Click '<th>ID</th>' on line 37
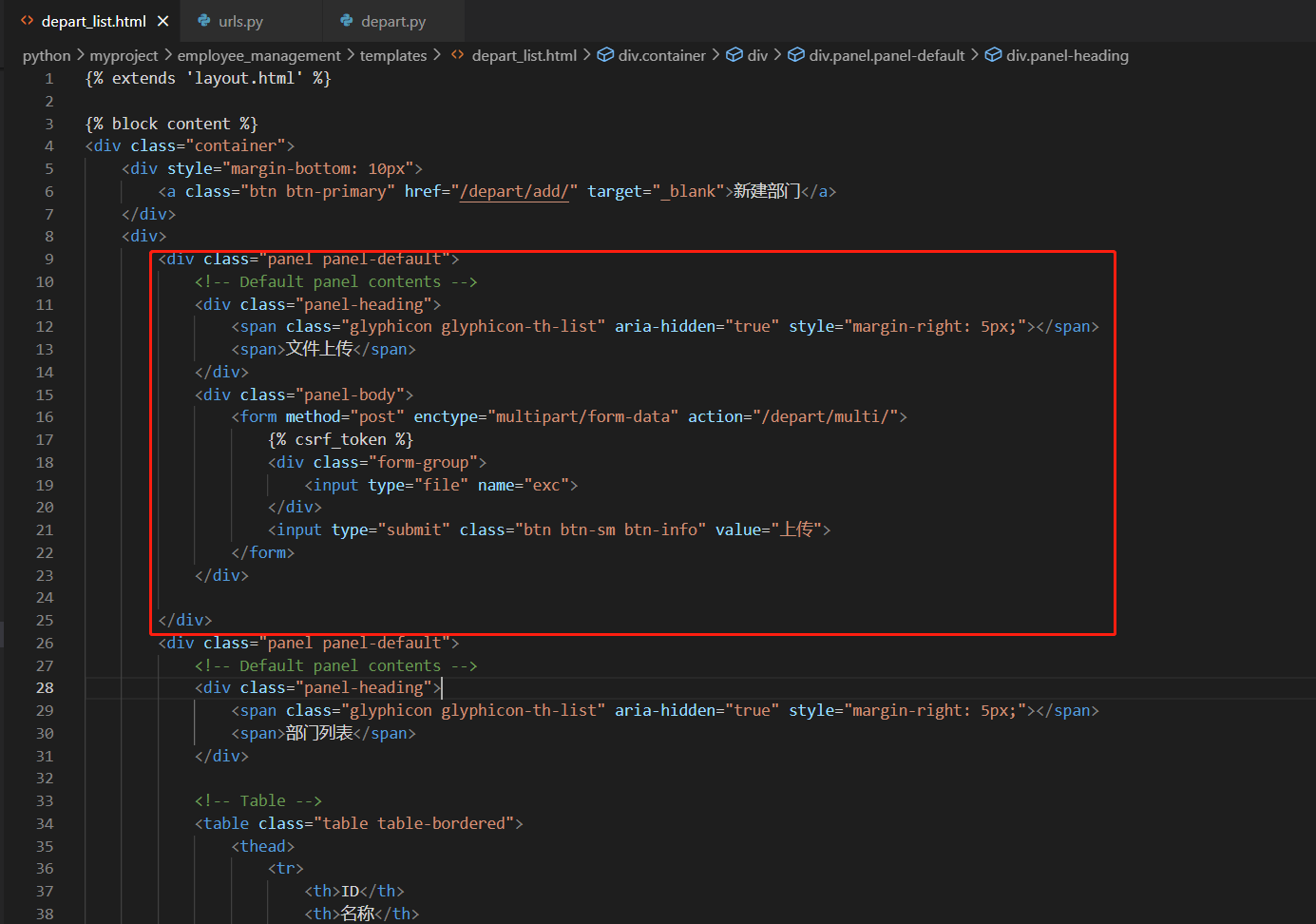1316x924 pixels. click(354, 891)
